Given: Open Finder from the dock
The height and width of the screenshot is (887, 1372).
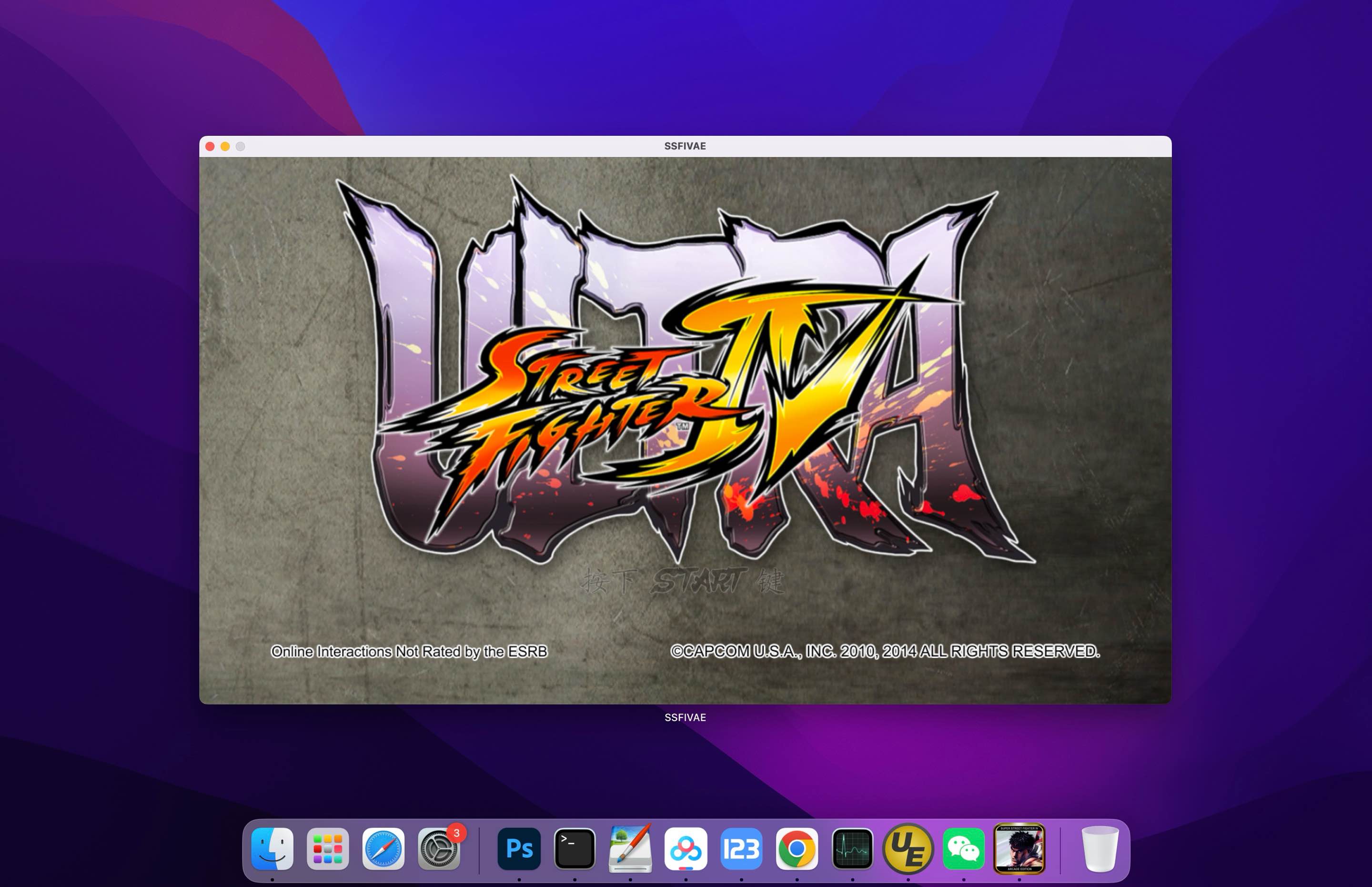Looking at the screenshot, I should (272, 848).
